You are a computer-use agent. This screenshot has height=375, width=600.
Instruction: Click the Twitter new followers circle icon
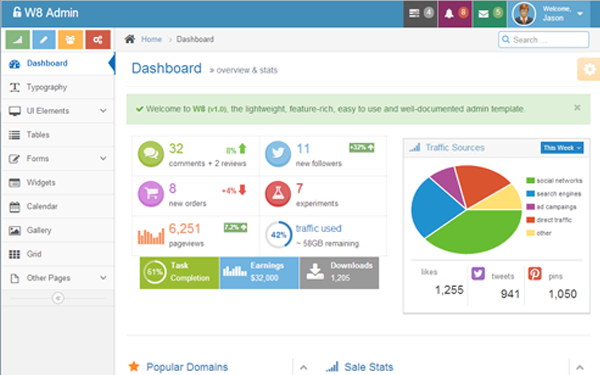point(278,154)
